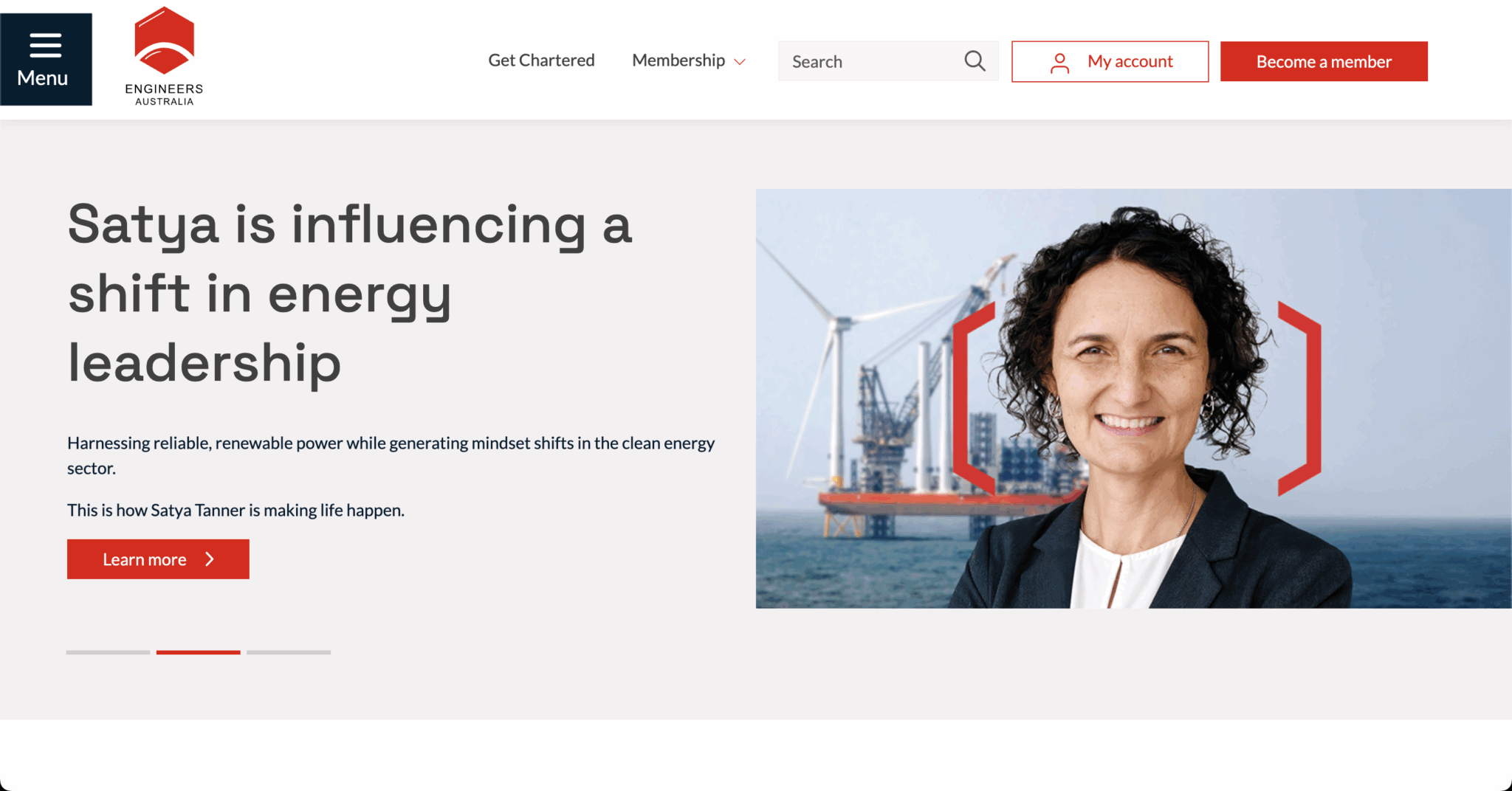Expand the Membership dropdown chevron
1512x791 pixels.
point(739,62)
